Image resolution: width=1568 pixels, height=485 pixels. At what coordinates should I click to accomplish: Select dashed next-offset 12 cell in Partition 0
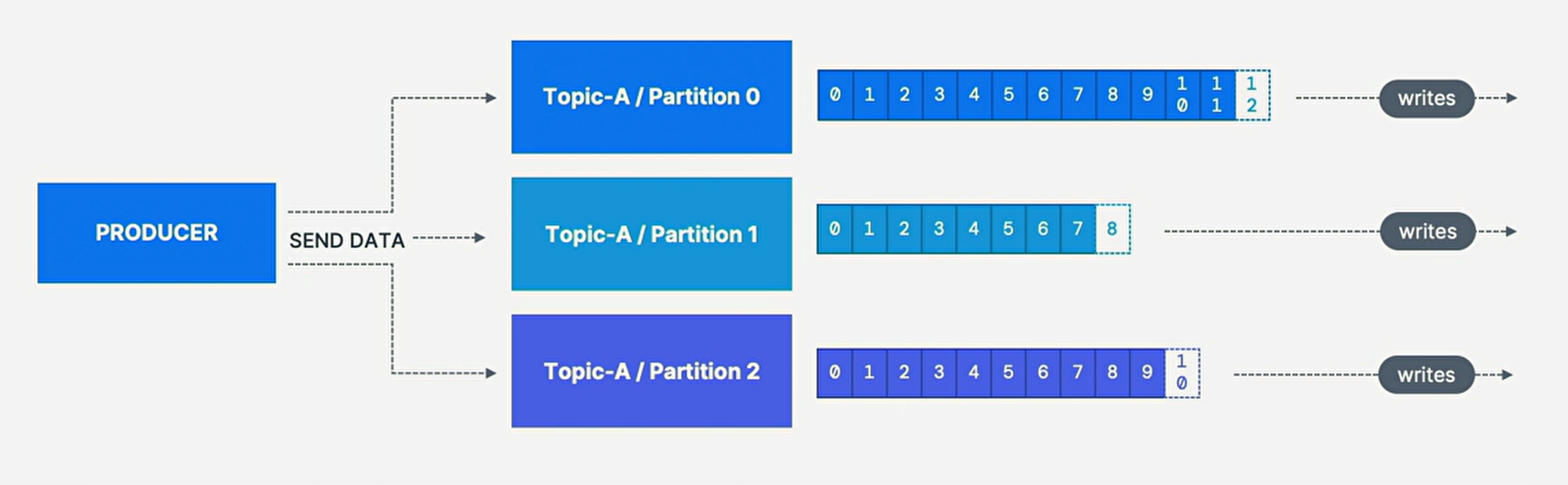1252,95
